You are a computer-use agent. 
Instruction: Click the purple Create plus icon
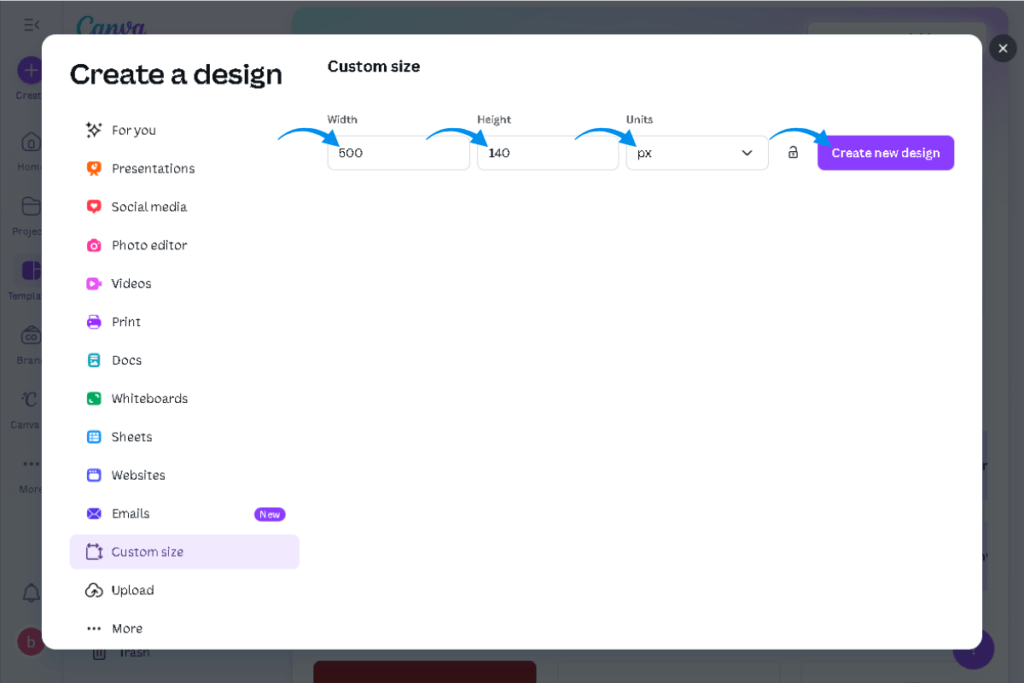click(30, 70)
